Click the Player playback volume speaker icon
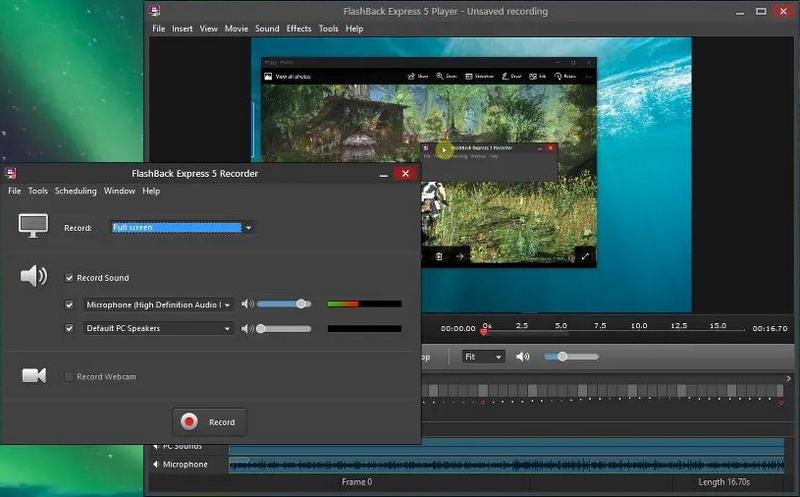The image size is (800, 497). 522,356
